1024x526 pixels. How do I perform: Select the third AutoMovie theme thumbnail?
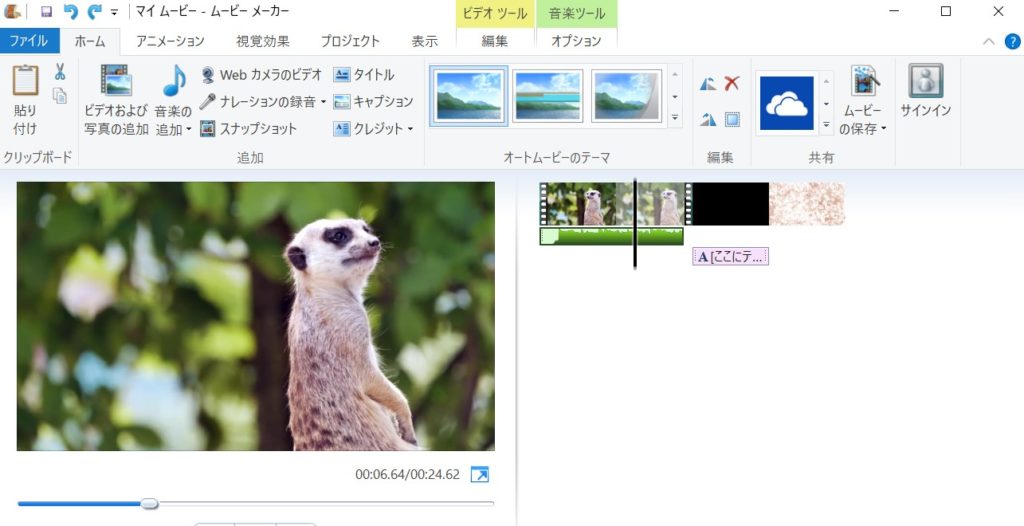pyautogui.click(x=626, y=96)
